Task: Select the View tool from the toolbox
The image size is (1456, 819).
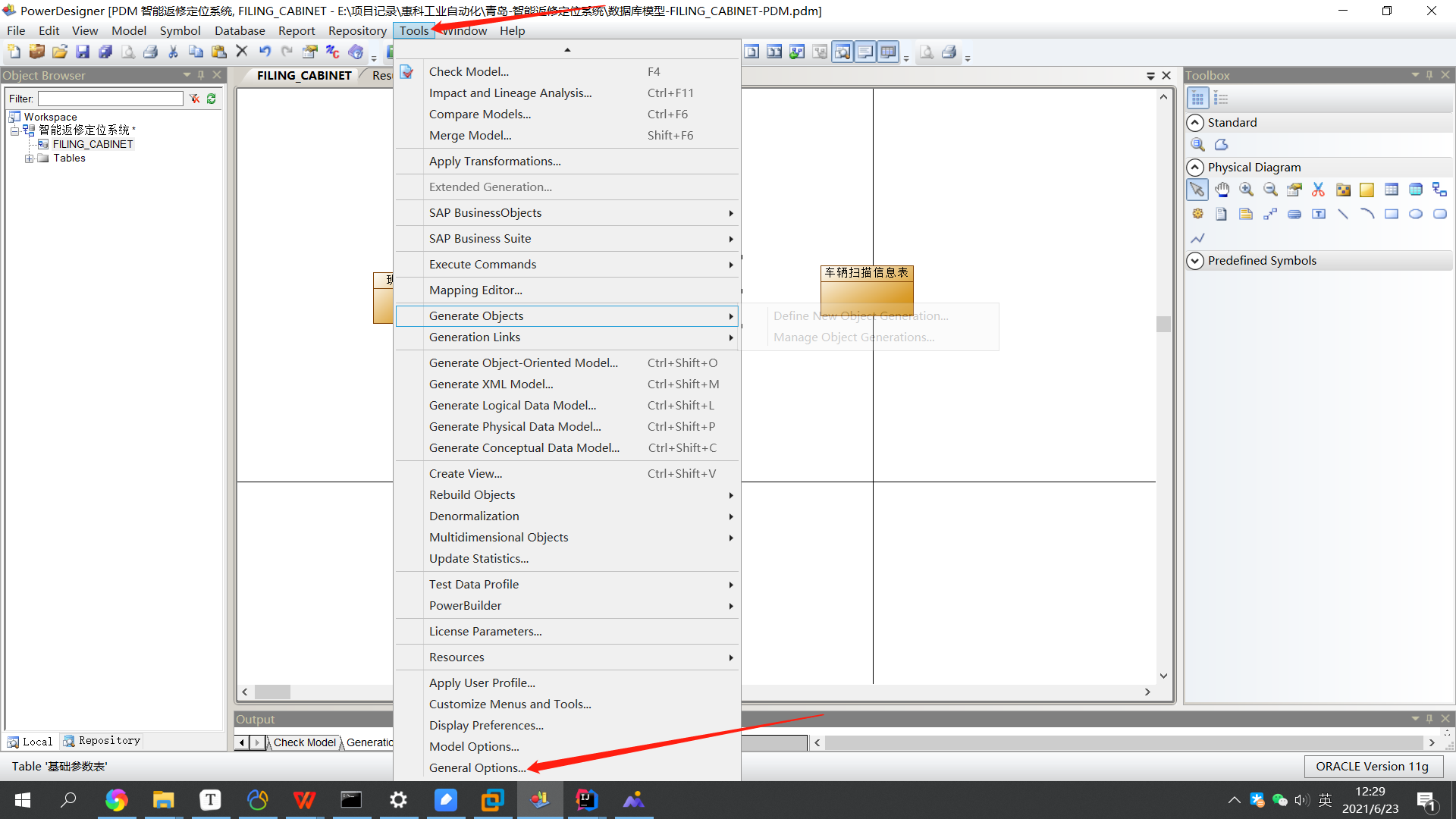Action: (x=1416, y=190)
